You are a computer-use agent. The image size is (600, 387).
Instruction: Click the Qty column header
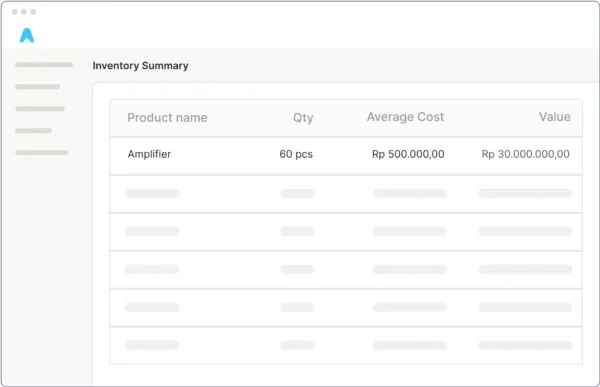coord(303,118)
